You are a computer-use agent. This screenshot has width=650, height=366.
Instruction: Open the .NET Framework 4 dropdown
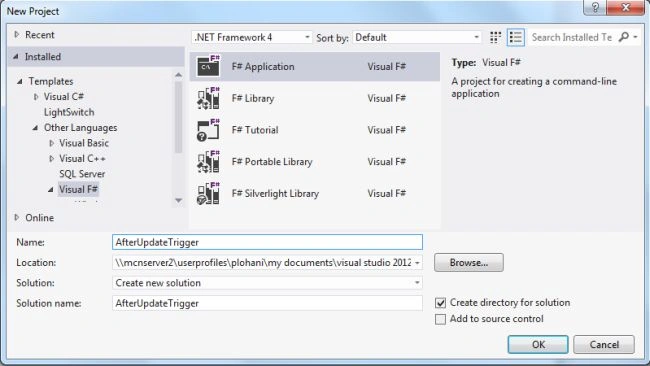[x=252, y=37]
